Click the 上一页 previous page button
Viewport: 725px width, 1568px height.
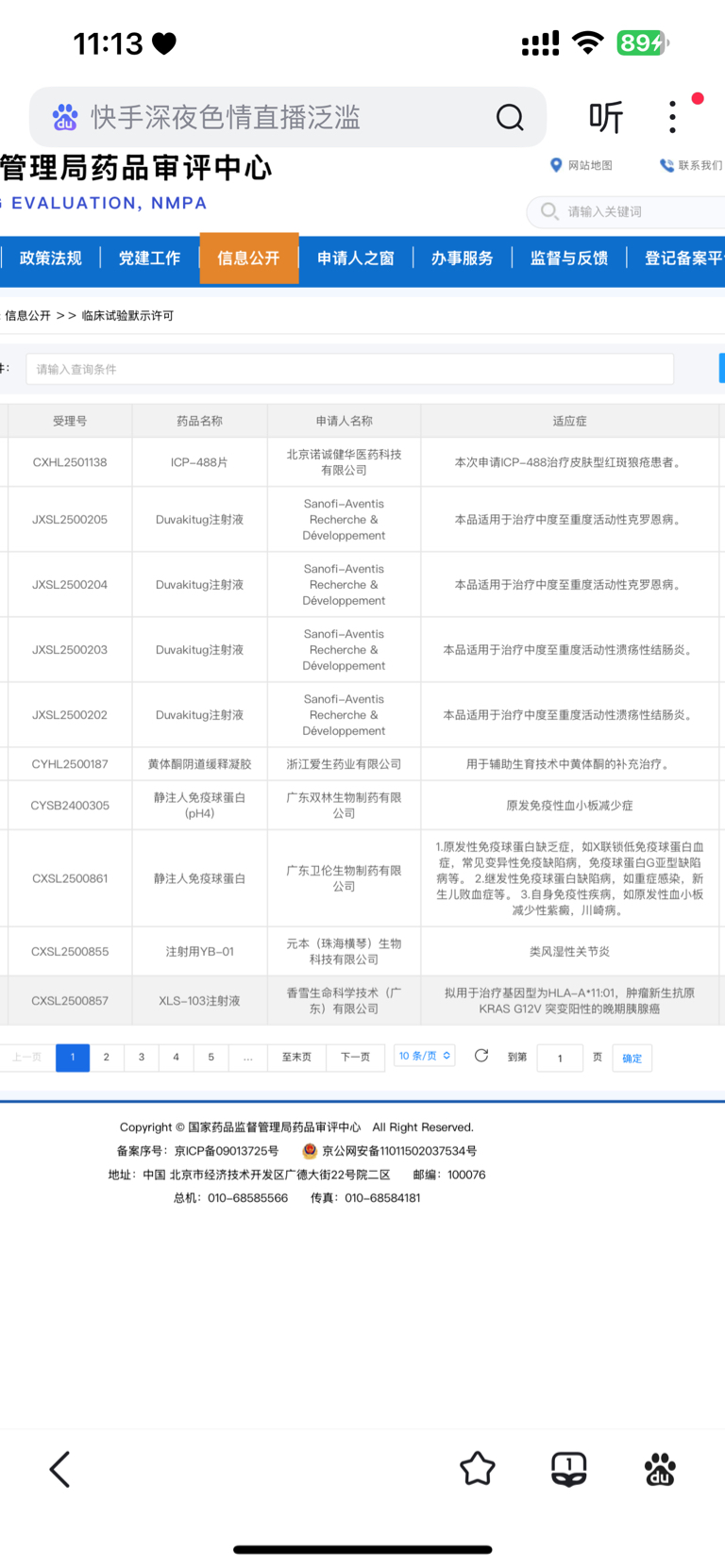click(26, 1058)
